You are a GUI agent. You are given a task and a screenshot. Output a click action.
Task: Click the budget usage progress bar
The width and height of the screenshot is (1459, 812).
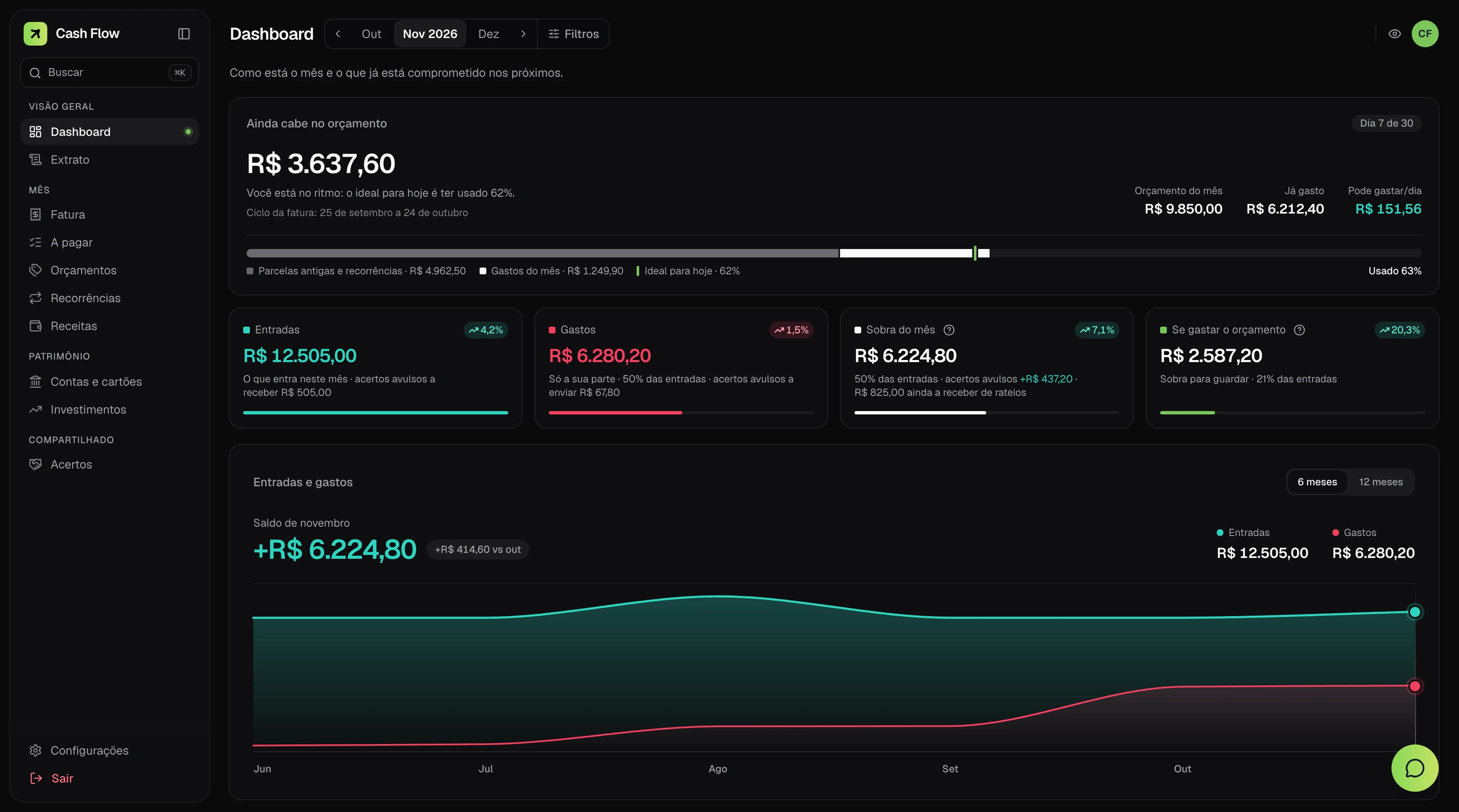click(x=834, y=253)
